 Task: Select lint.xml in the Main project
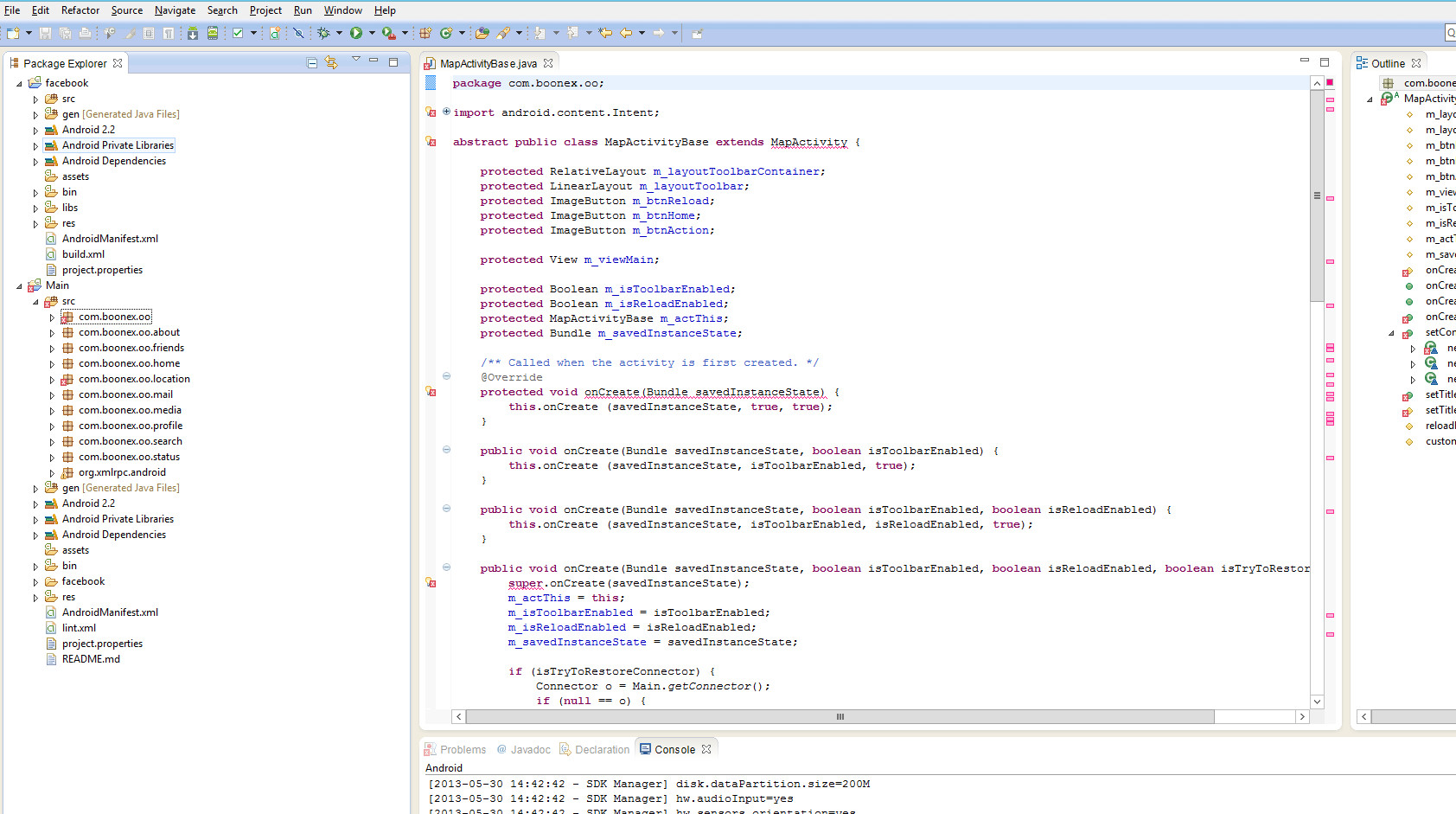[x=79, y=628]
